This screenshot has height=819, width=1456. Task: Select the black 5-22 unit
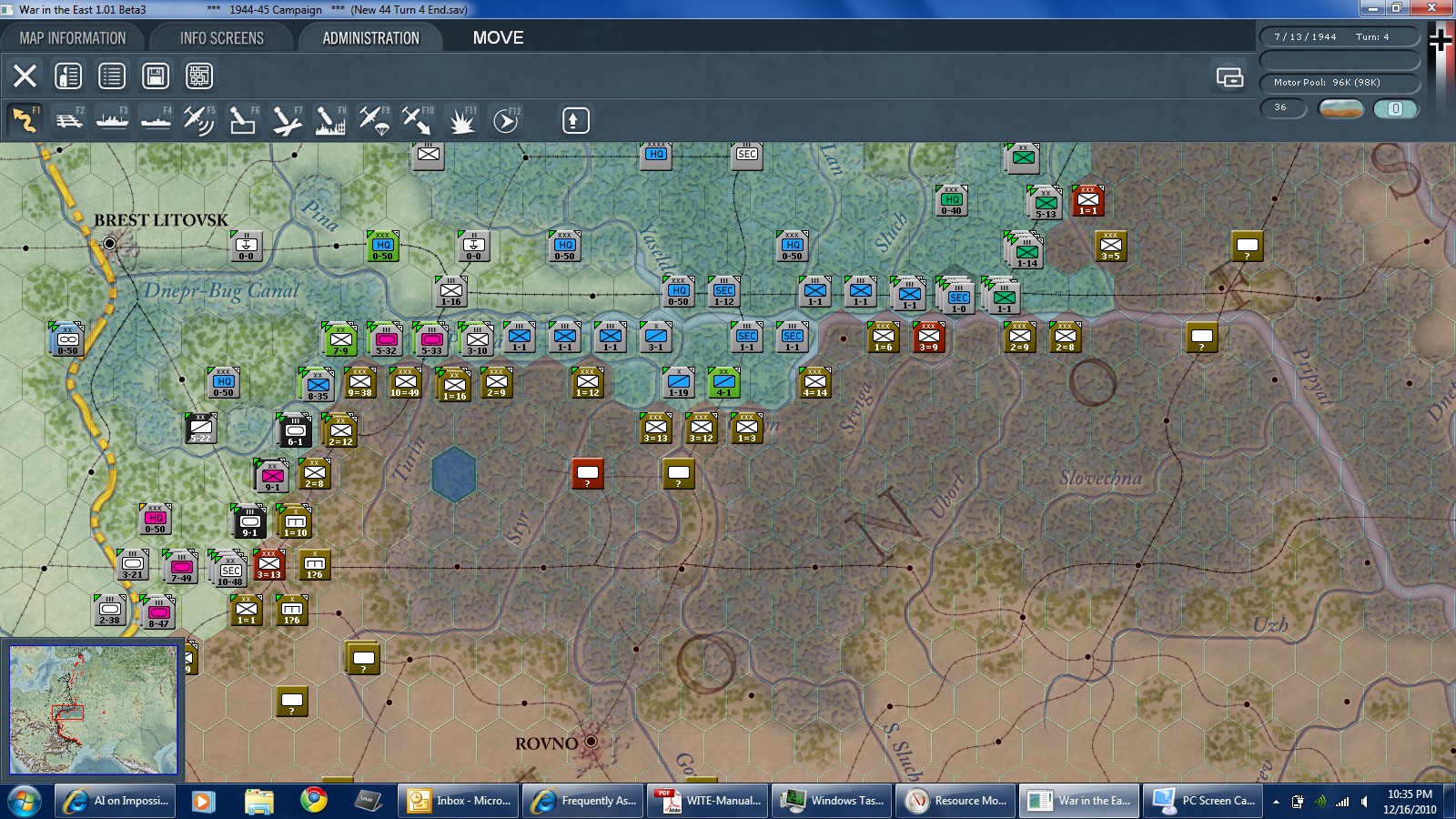pyautogui.click(x=200, y=429)
